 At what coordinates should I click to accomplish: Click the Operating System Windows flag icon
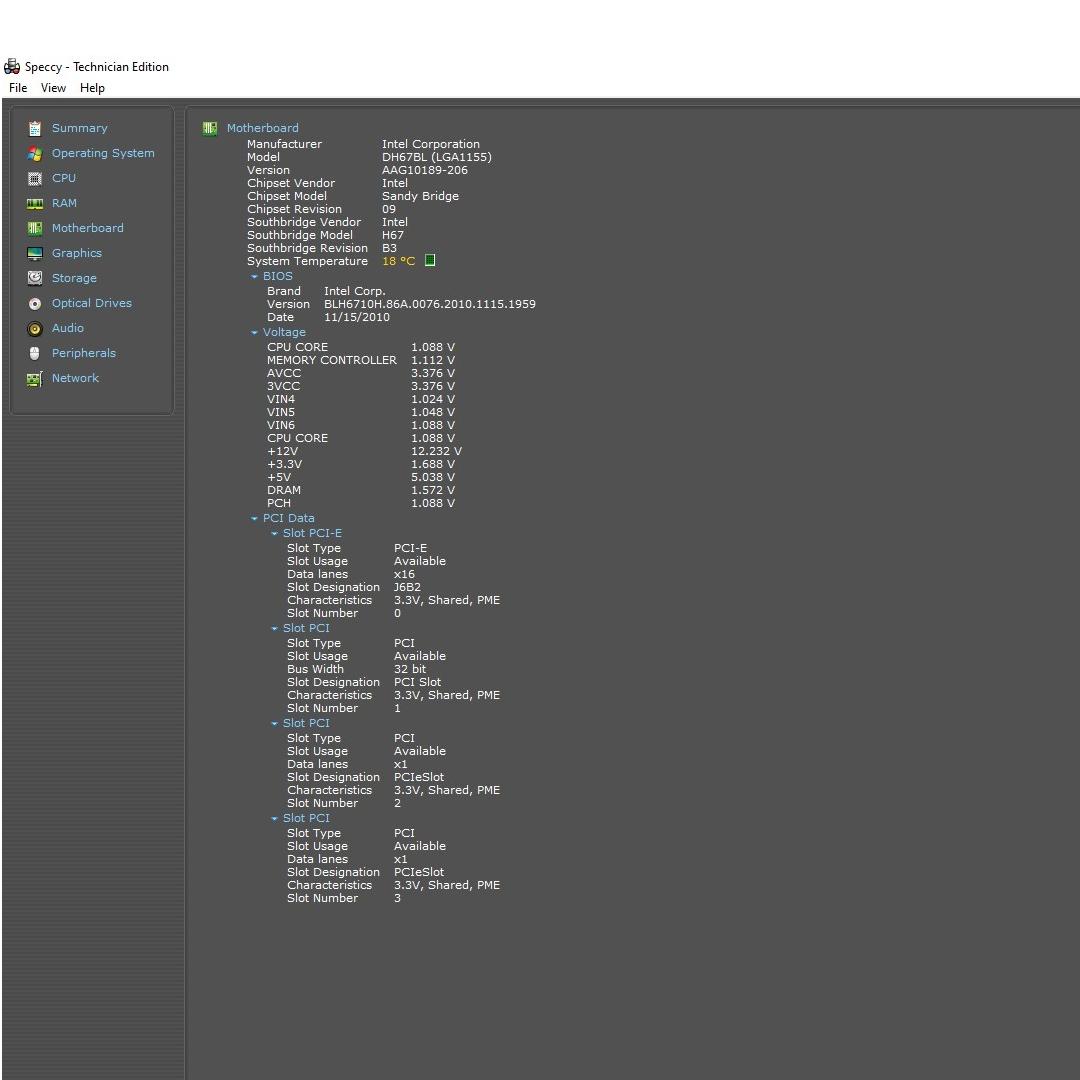click(x=35, y=153)
